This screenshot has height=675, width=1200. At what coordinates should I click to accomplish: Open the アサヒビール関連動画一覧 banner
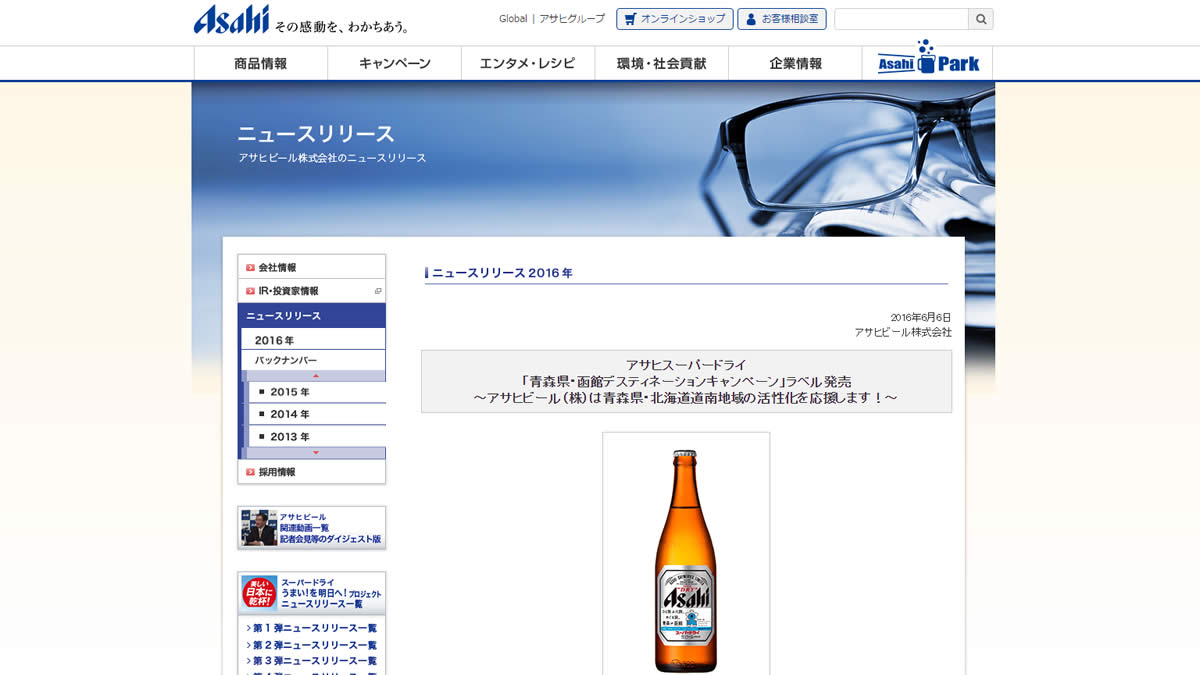click(312, 527)
